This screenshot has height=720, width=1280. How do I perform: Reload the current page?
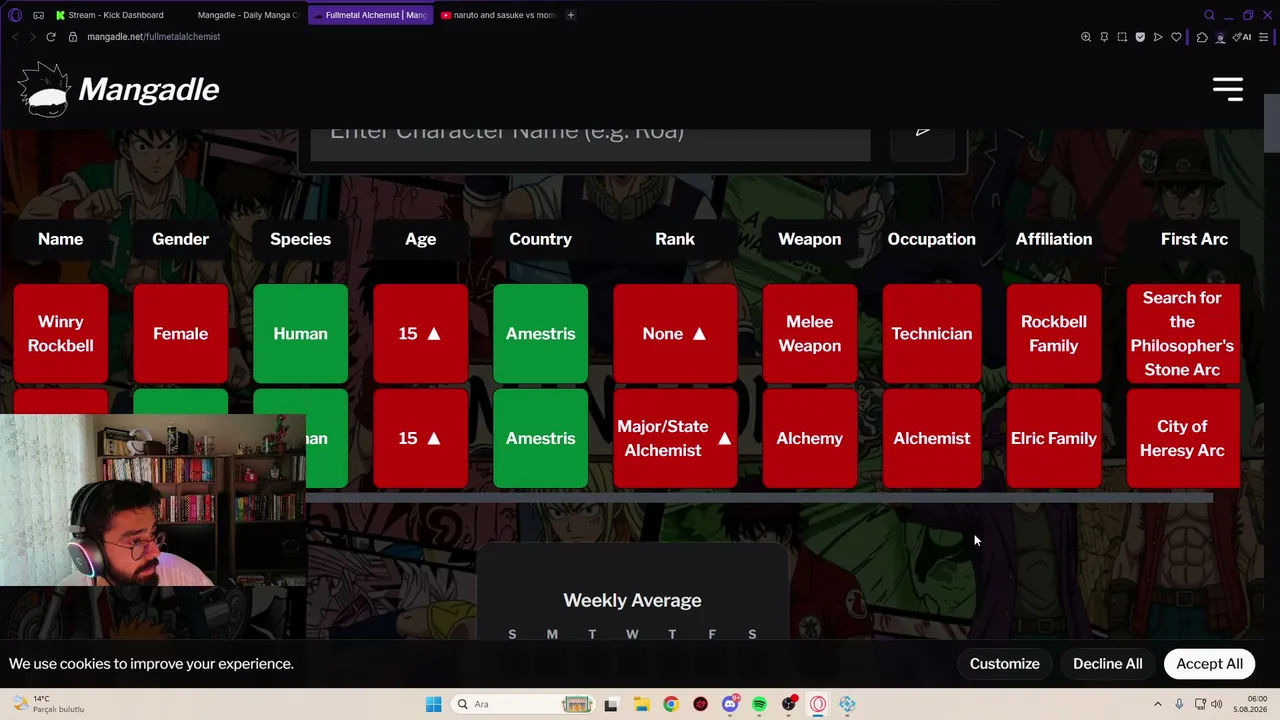click(51, 37)
